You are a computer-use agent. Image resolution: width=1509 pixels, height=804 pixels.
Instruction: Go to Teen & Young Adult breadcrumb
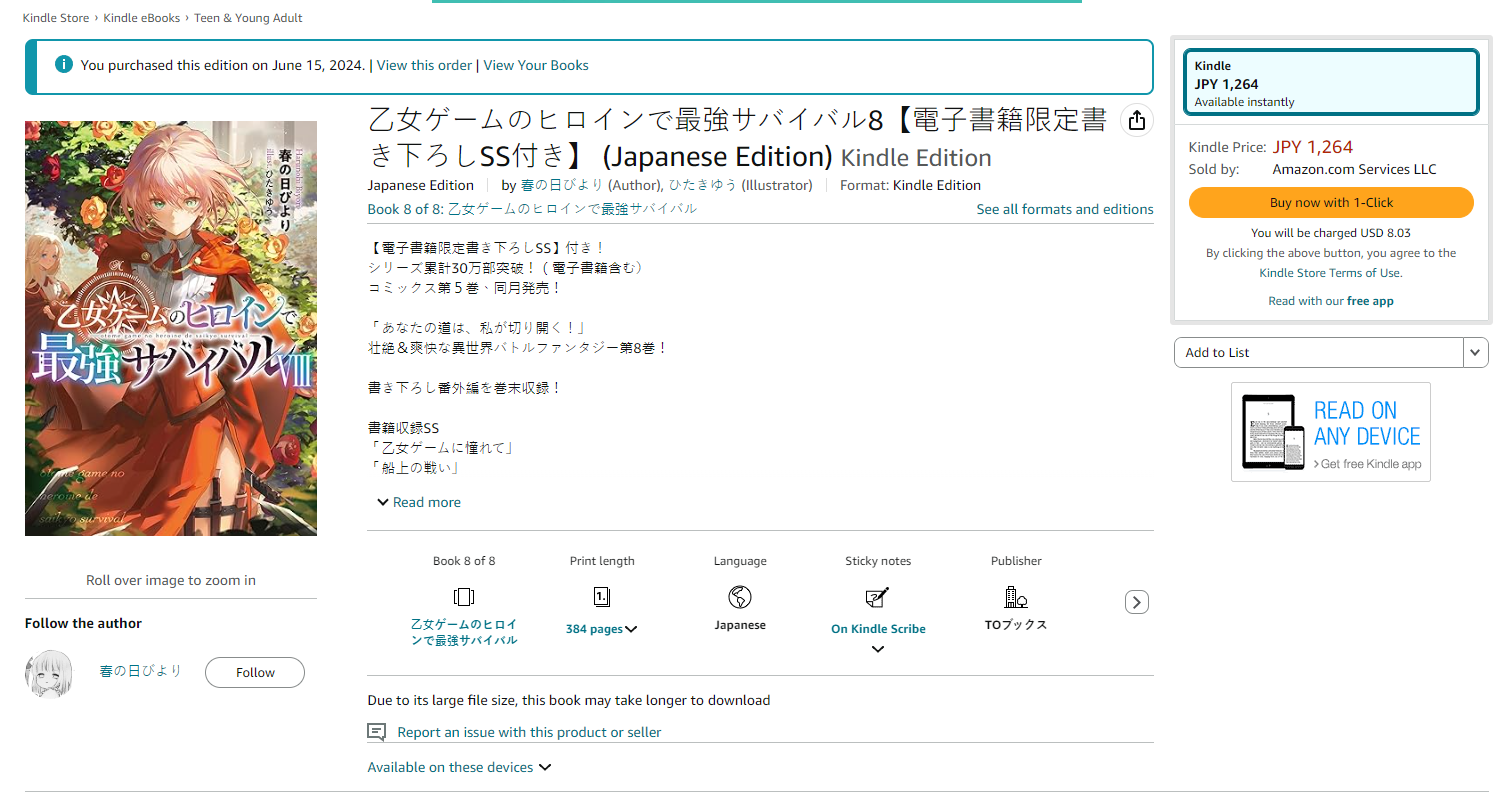tap(248, 18)
